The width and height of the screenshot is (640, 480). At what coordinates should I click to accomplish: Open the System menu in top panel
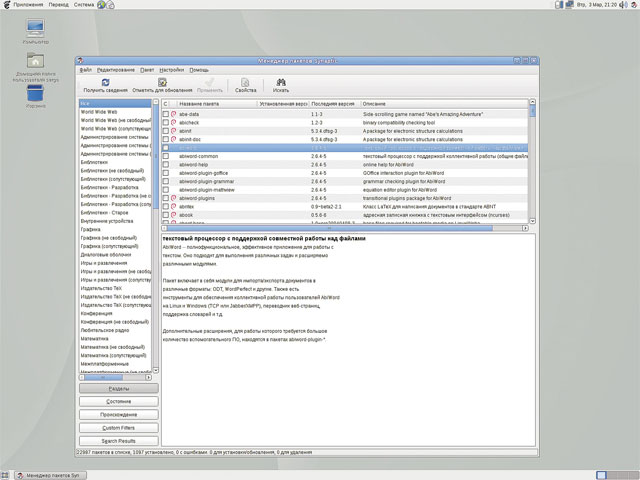84,4
